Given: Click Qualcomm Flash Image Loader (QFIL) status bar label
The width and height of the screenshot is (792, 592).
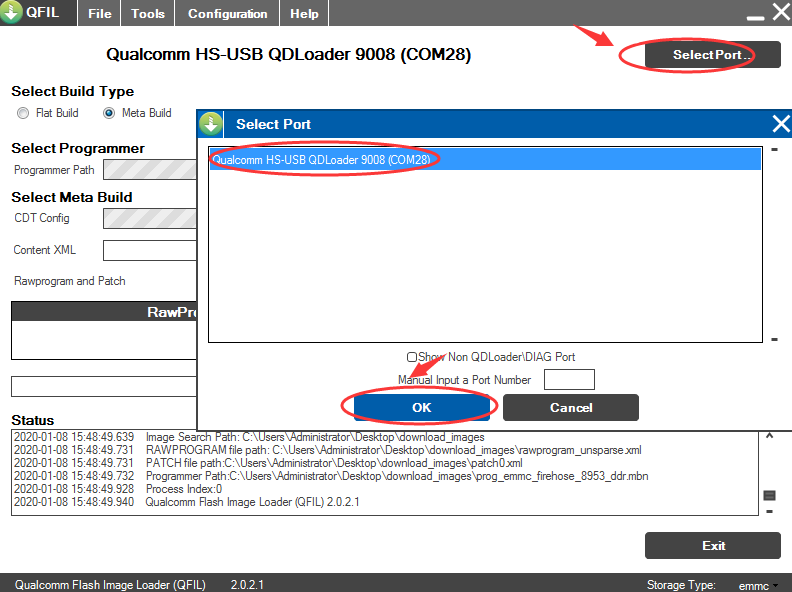Looking at the screenshot, I should point(110,584).
